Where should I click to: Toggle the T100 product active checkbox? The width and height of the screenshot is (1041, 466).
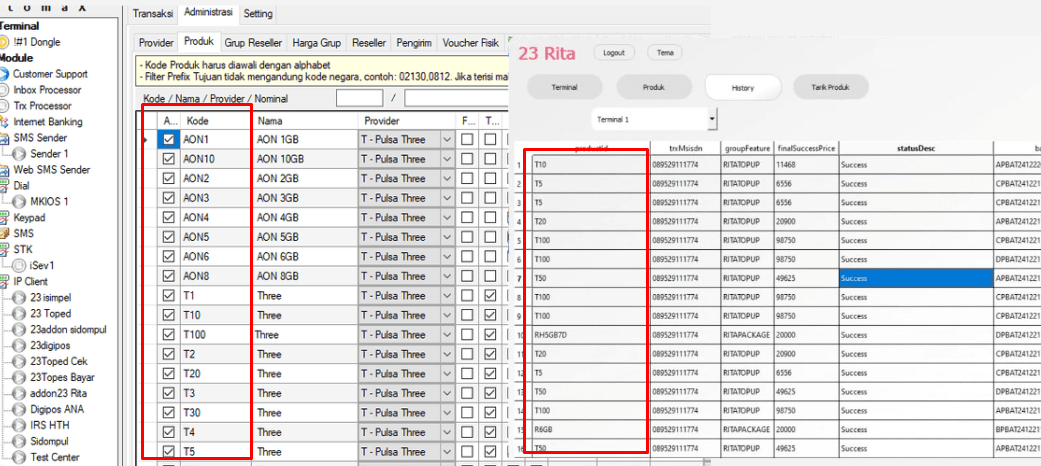coord(169,335)
